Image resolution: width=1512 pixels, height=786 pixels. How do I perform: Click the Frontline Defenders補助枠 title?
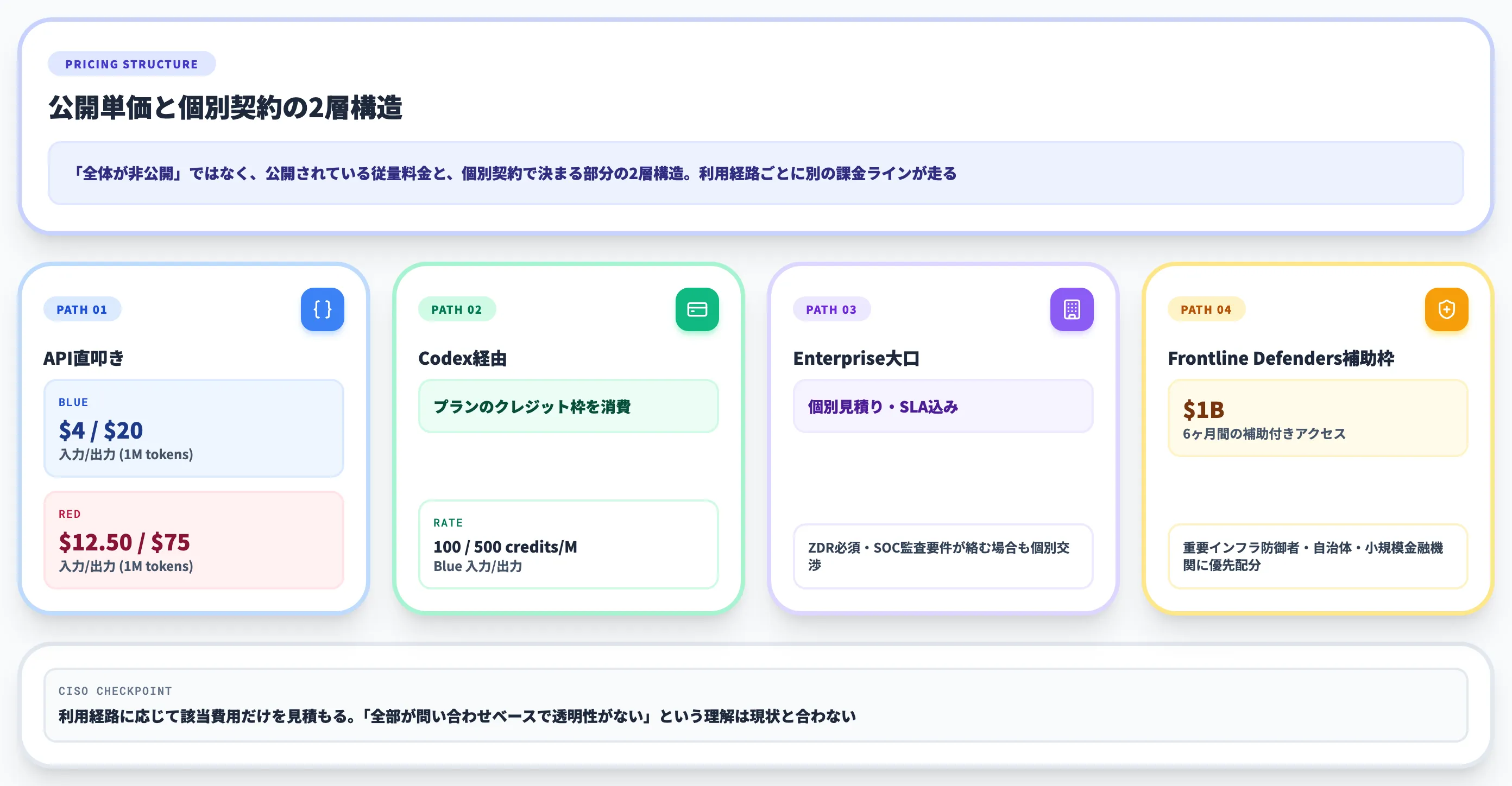coord(1281,358)
